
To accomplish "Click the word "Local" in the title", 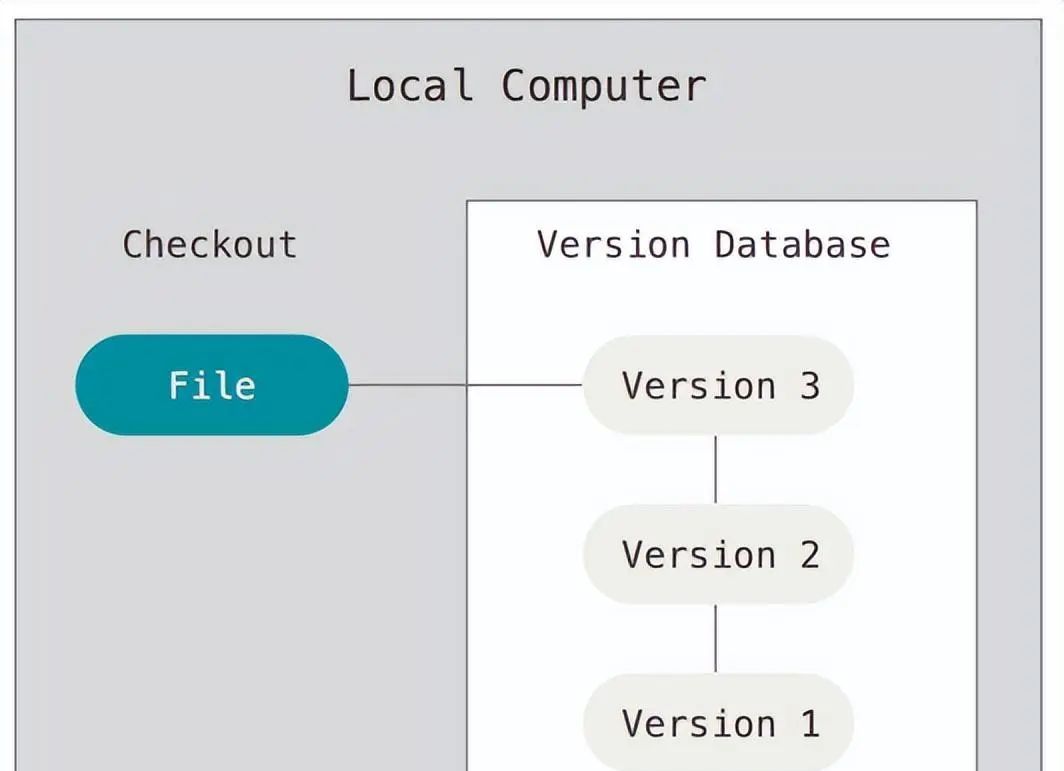I will (410, 86).
